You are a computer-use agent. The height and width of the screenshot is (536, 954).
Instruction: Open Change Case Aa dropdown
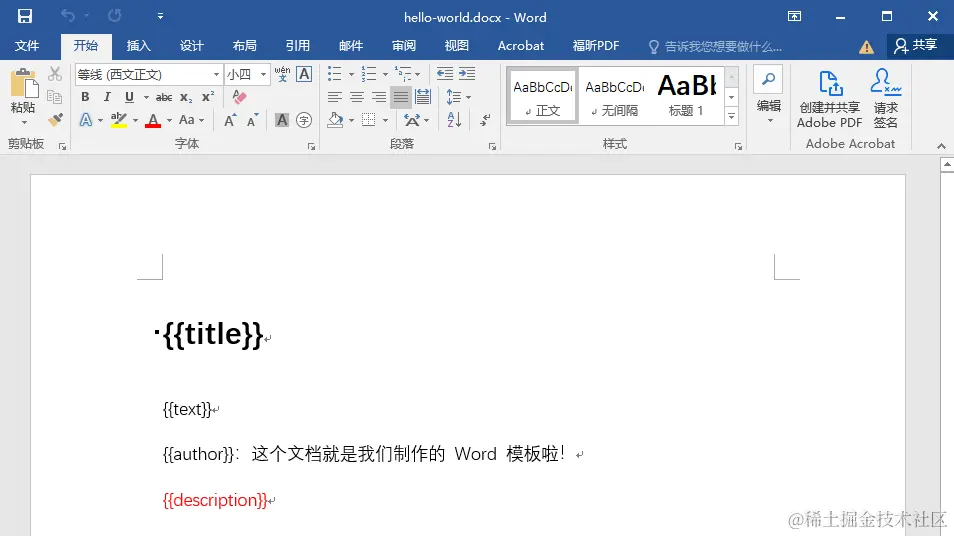[191, 120]
